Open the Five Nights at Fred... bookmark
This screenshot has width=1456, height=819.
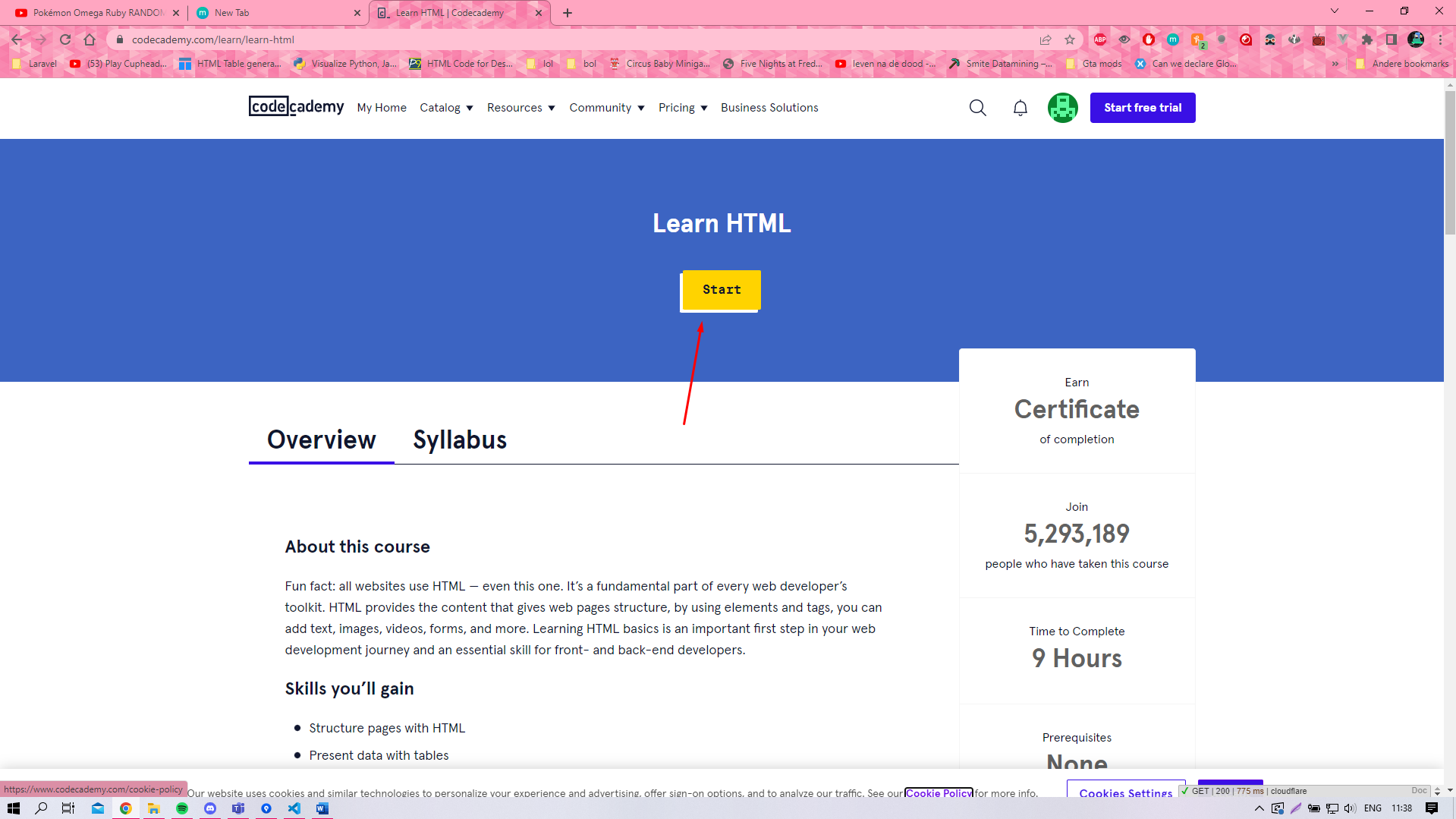(x=772, y=64)
